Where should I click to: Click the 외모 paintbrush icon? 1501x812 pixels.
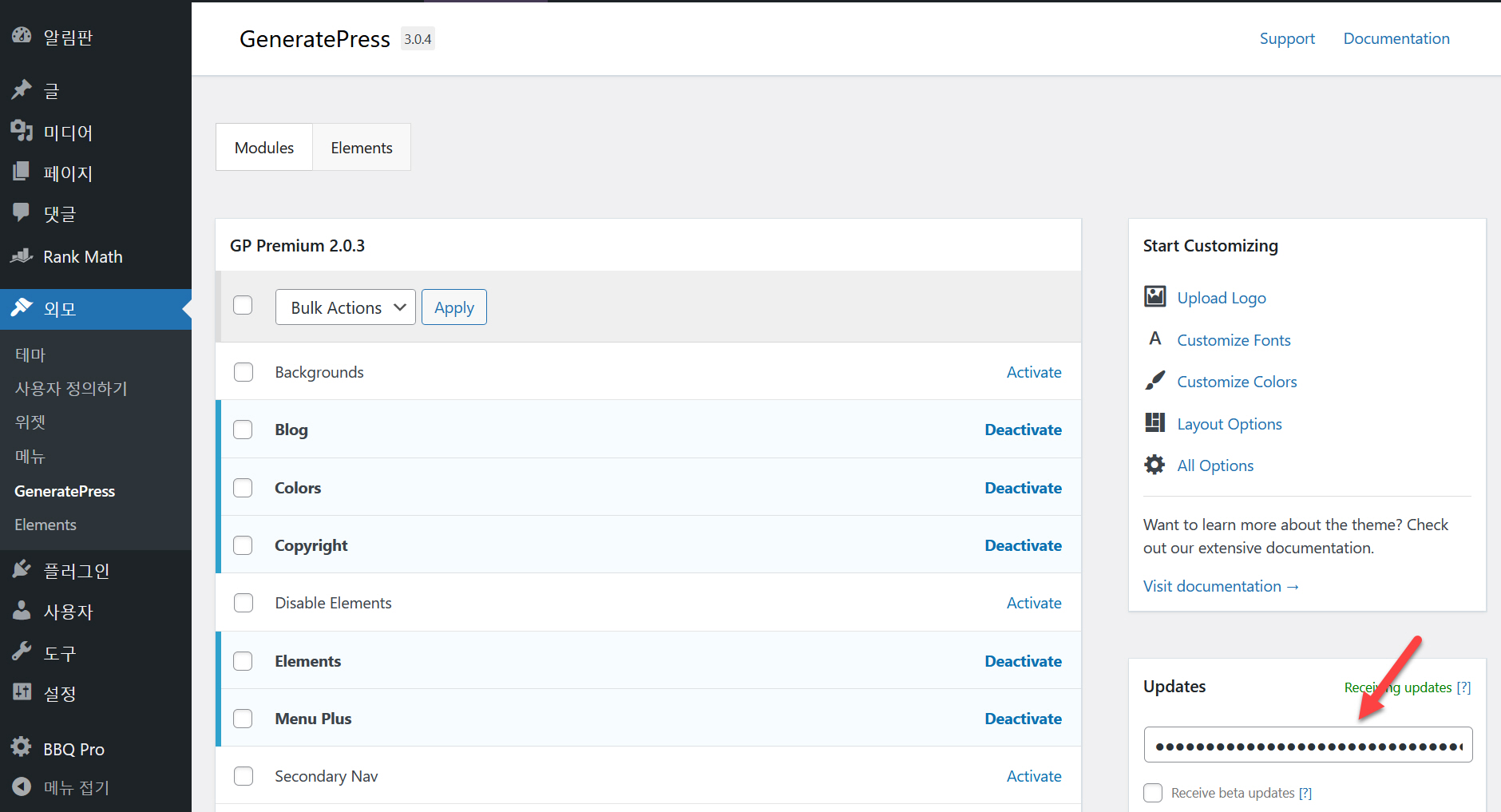[x=22, y=307]
